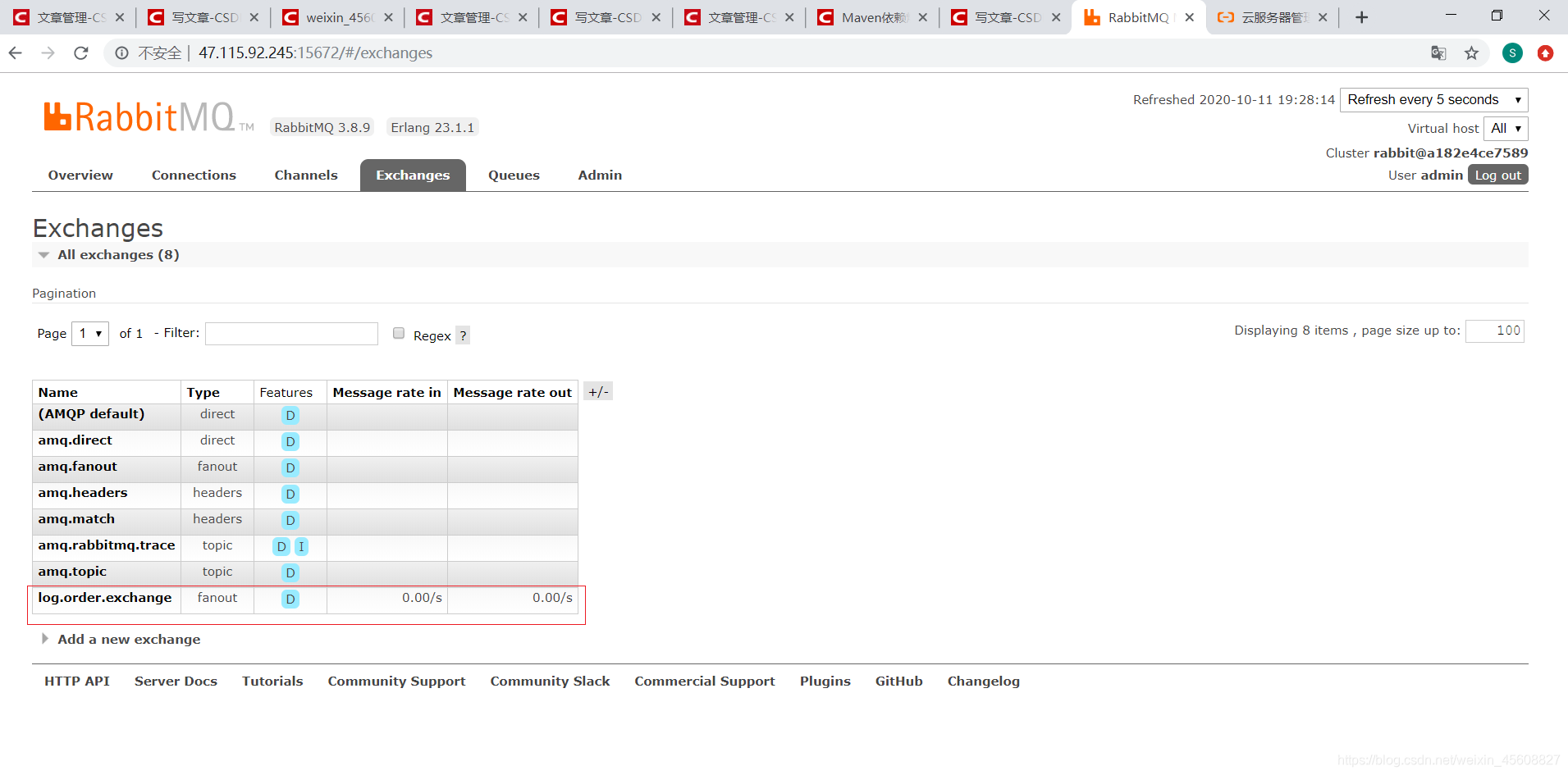Switch to the Admin tab
This screenshot has height=775, width=1568.
(600, 176)
